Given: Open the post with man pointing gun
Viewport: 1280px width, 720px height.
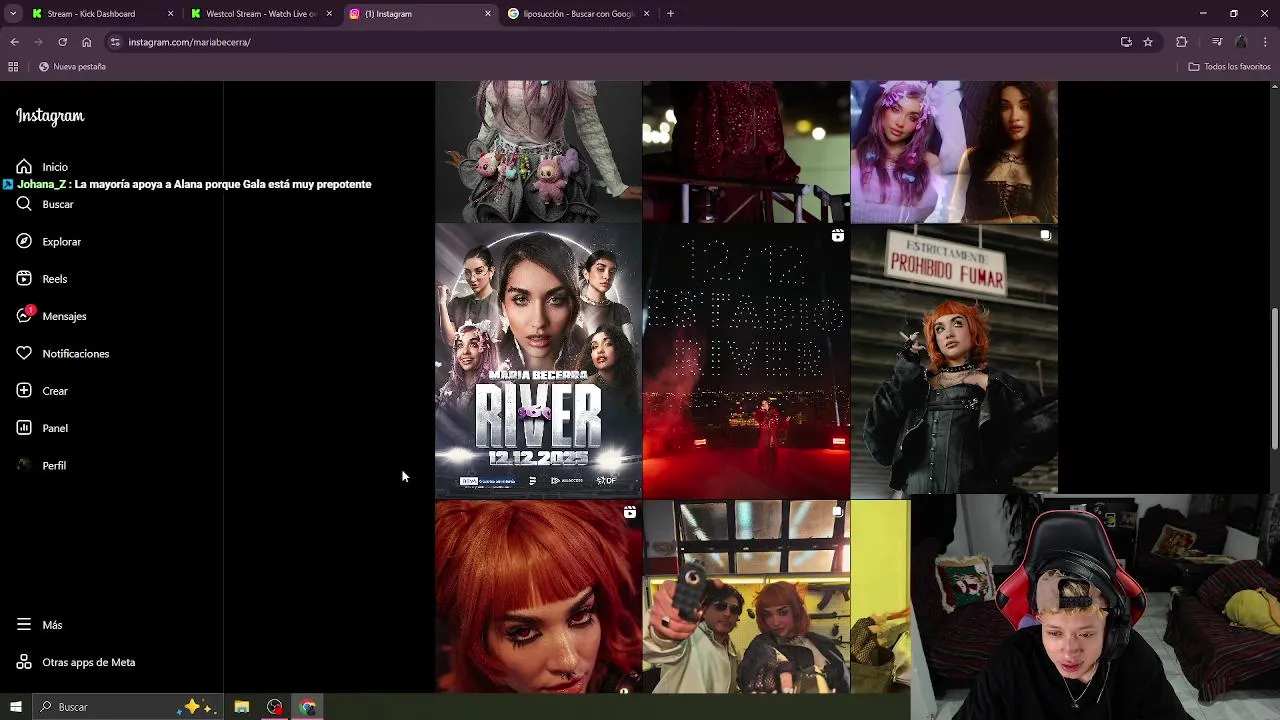Looking at the screenshot, I should point(746,596).
